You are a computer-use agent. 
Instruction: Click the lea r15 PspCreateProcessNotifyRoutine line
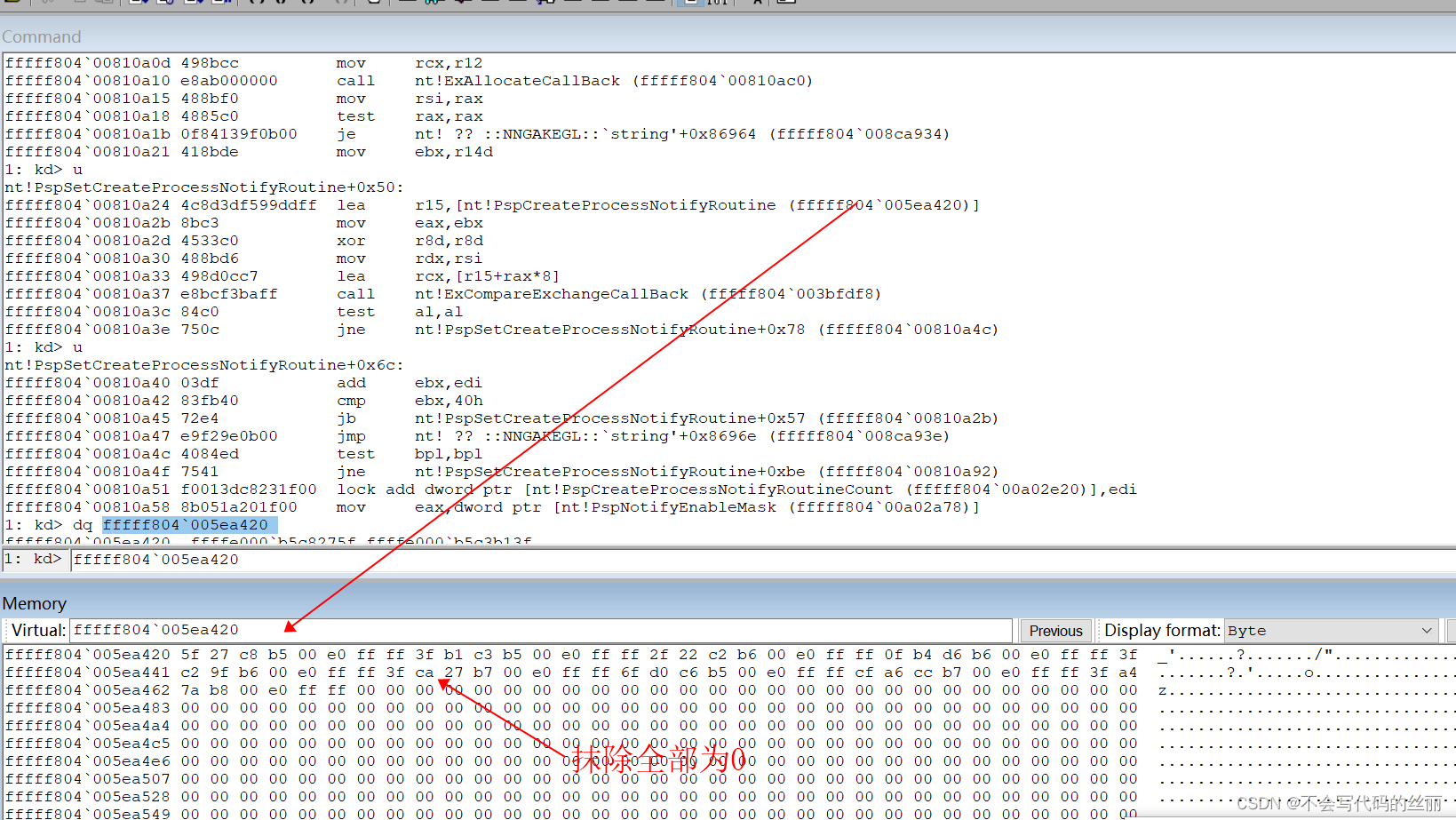tap(492, 205)
